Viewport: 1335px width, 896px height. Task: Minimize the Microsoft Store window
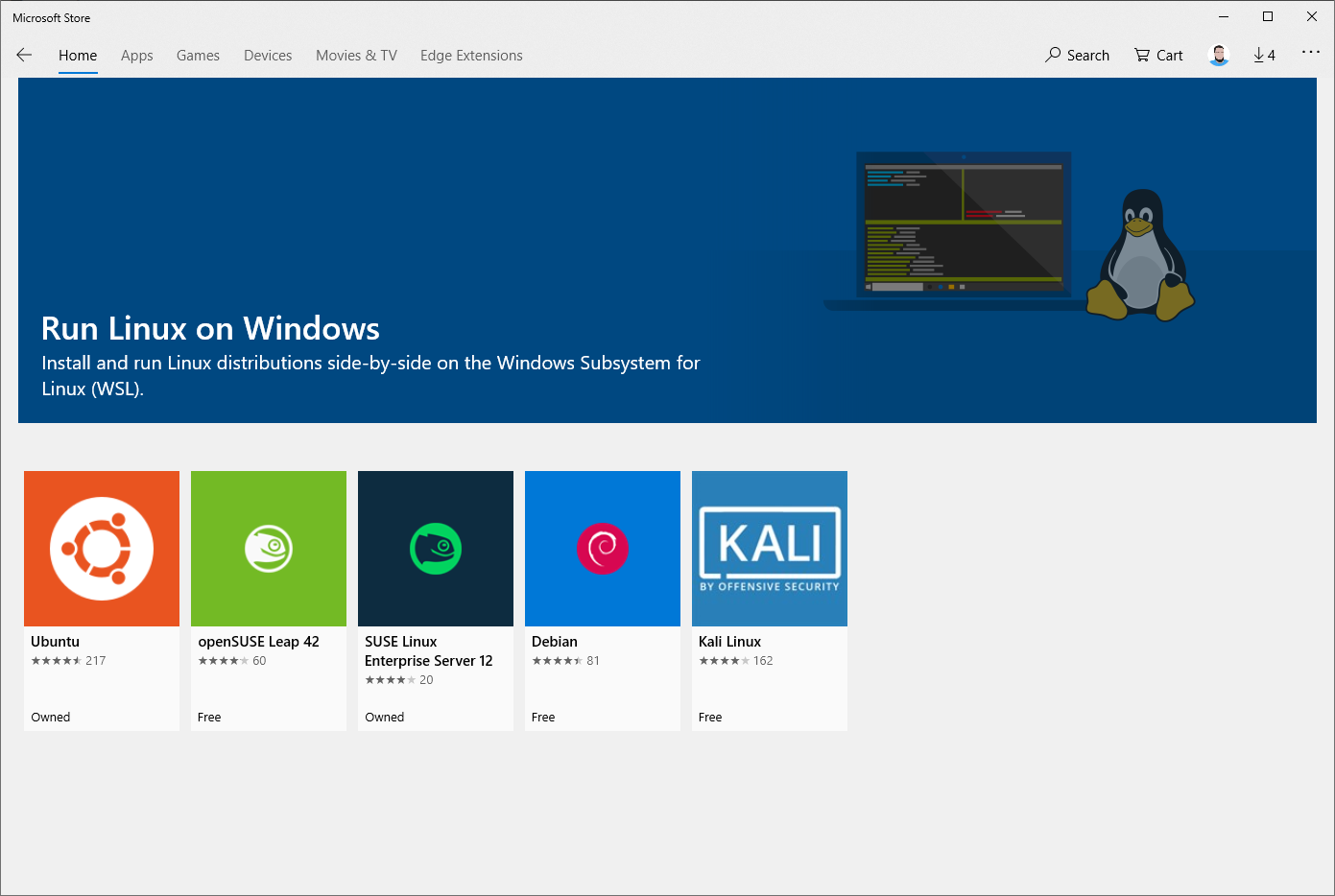tap(1224, 16)
